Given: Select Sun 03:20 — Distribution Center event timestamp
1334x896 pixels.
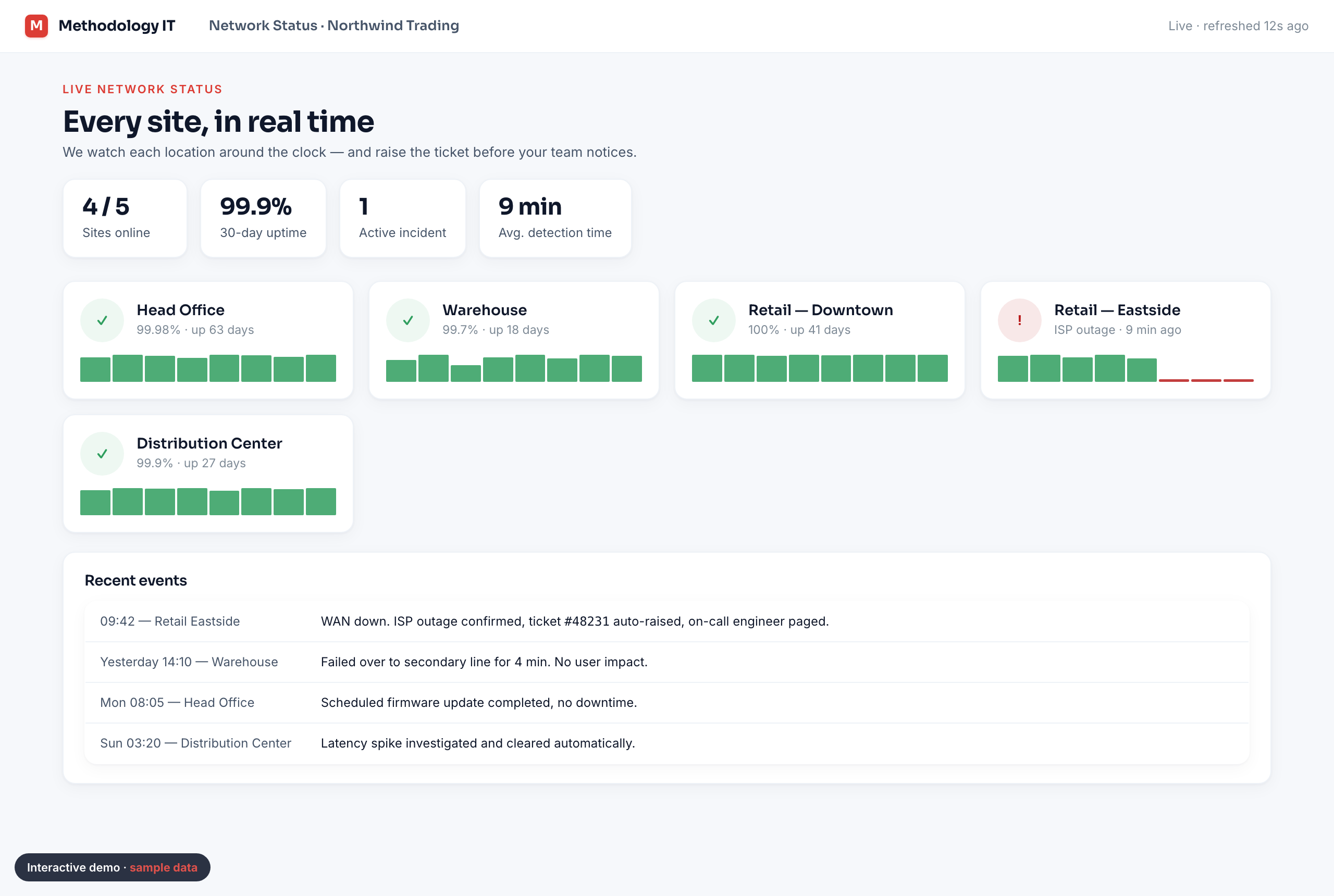Looking at the screenshot, I should tap(195, 743).
